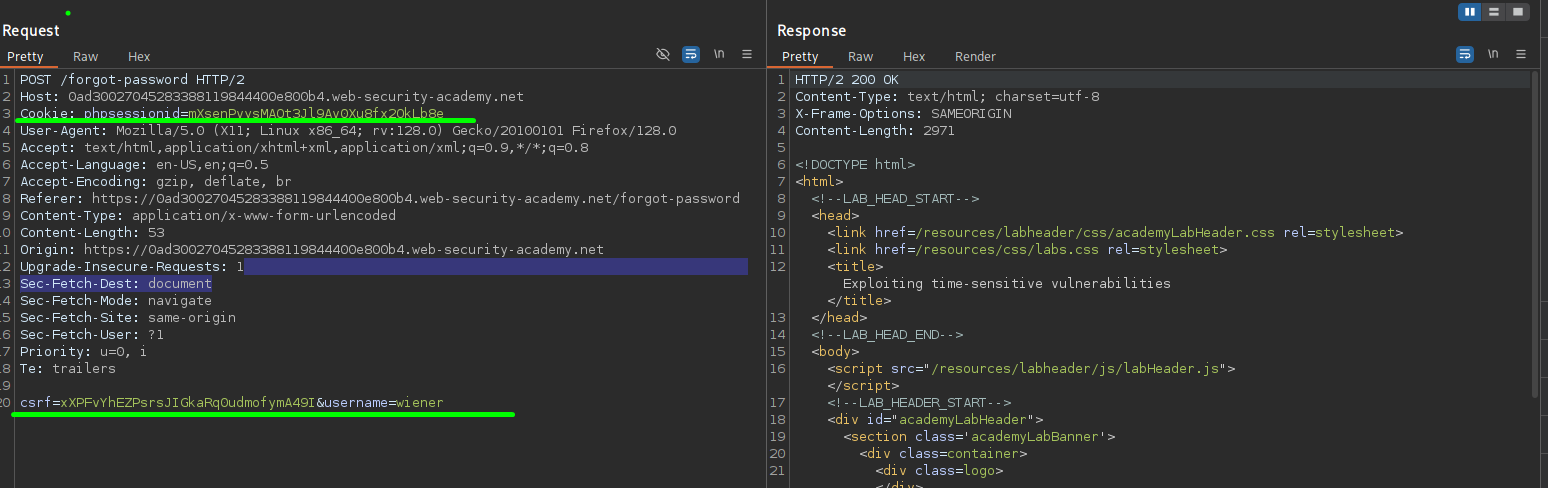The width and height of the screenshot is (1548, 488).
Task: Switch to the combined tabbed layout icon
Action: click(1518, 12)
